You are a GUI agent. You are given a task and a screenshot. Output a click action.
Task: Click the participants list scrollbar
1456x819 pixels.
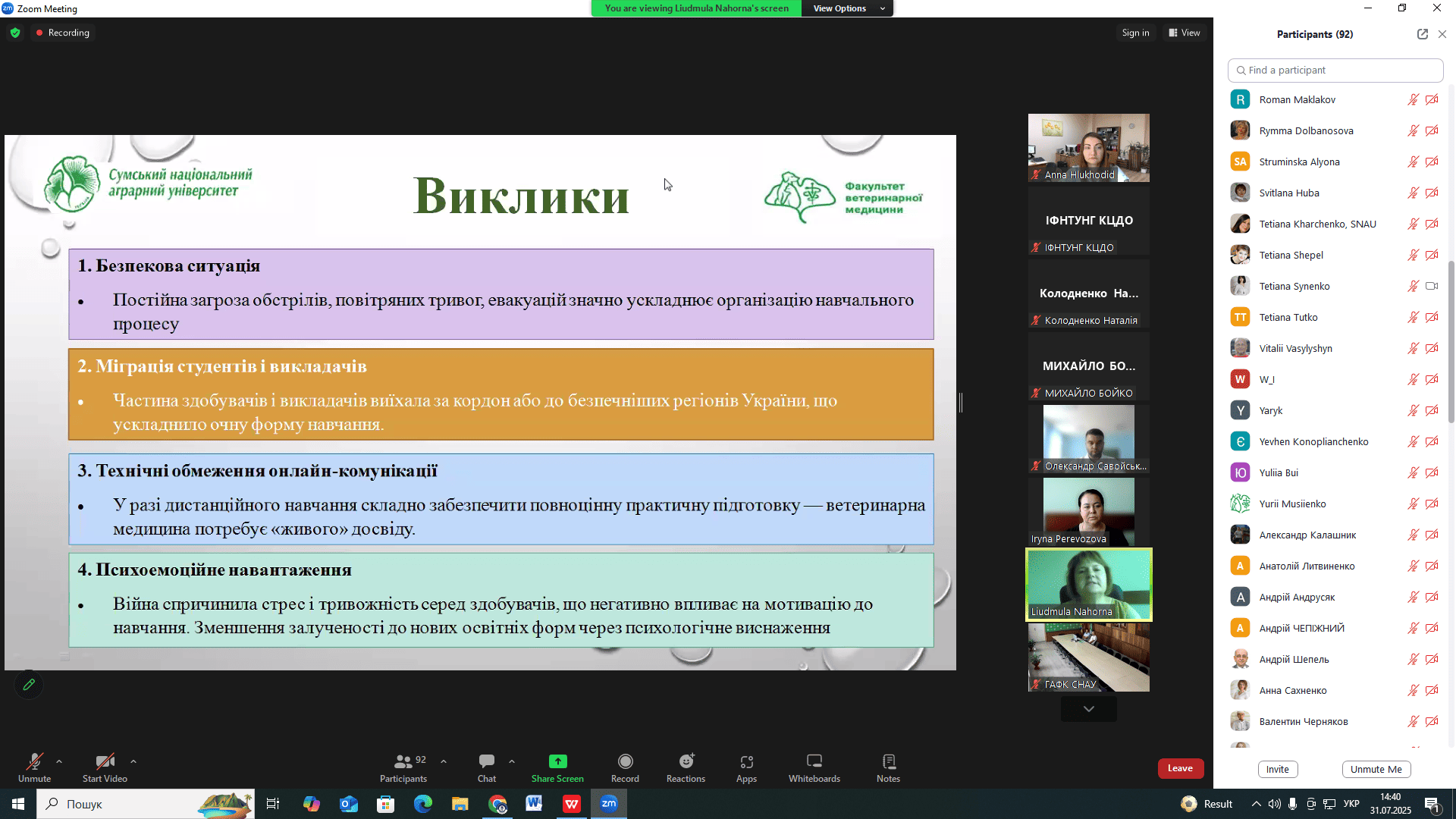1451,341
